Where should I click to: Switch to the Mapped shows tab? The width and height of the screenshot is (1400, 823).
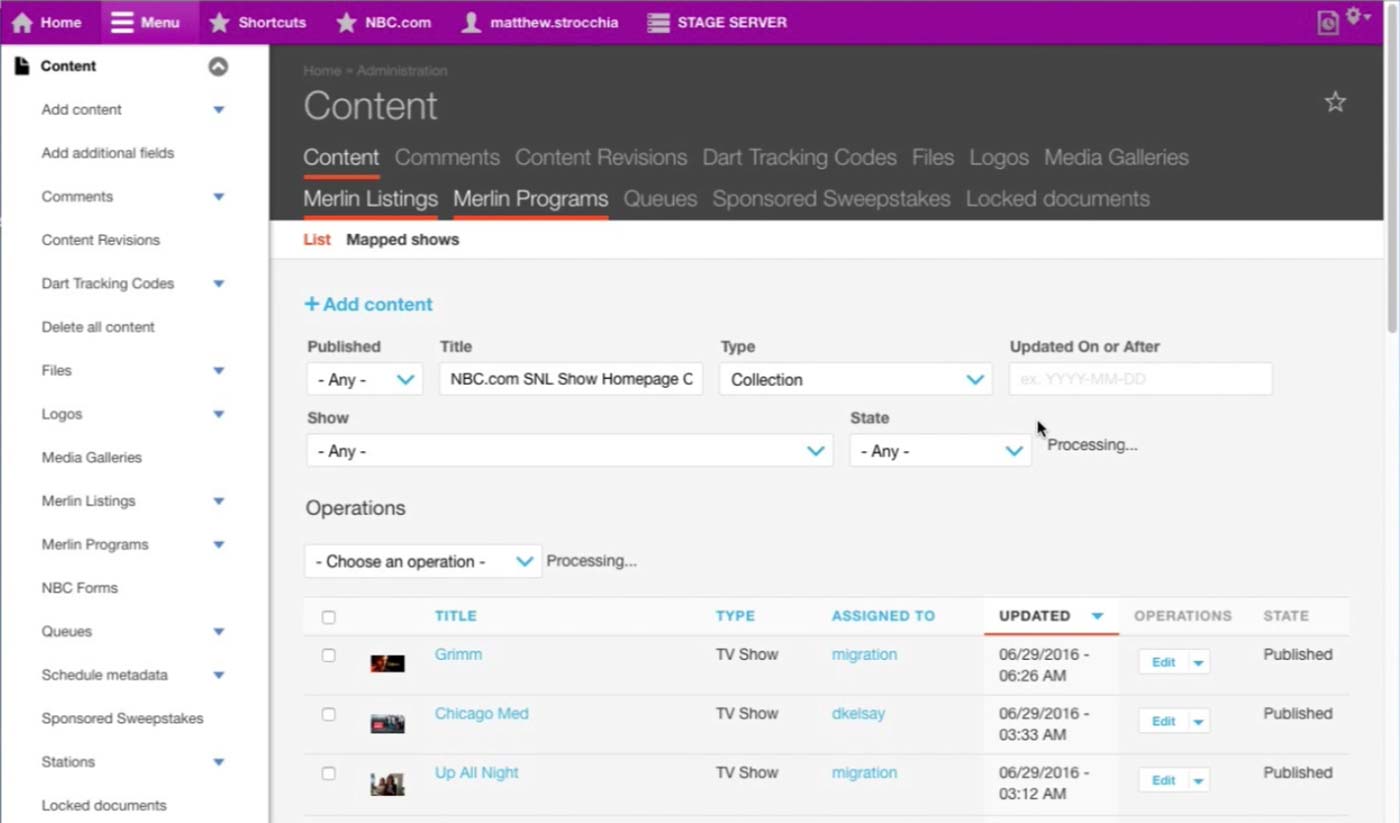402,240
